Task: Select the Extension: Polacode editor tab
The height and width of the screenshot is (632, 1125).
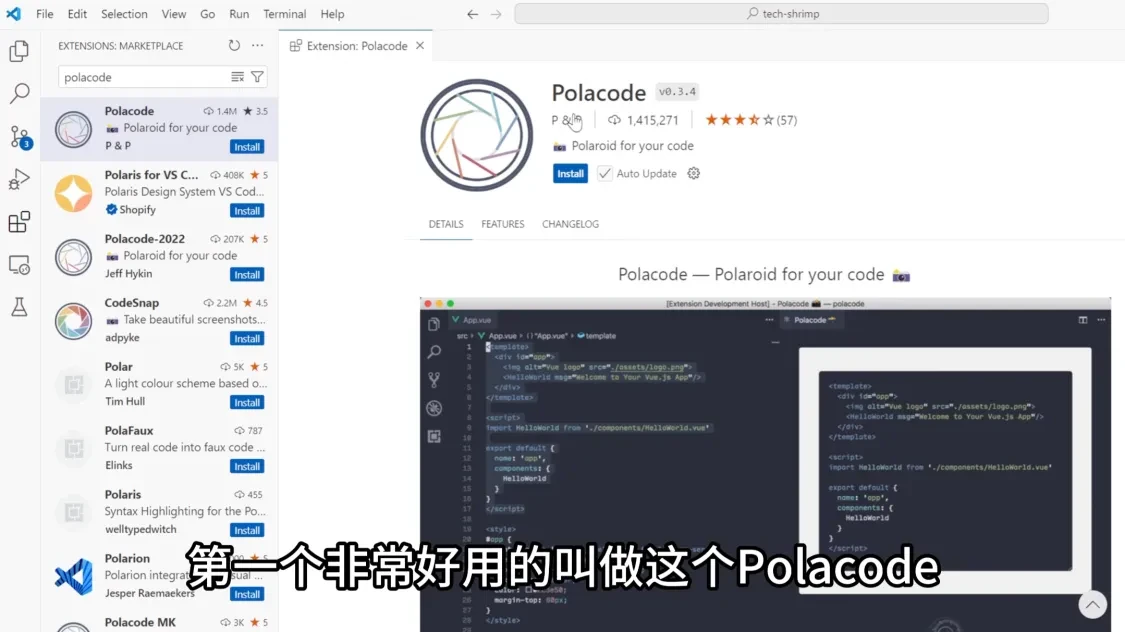Action: (356, 45)
